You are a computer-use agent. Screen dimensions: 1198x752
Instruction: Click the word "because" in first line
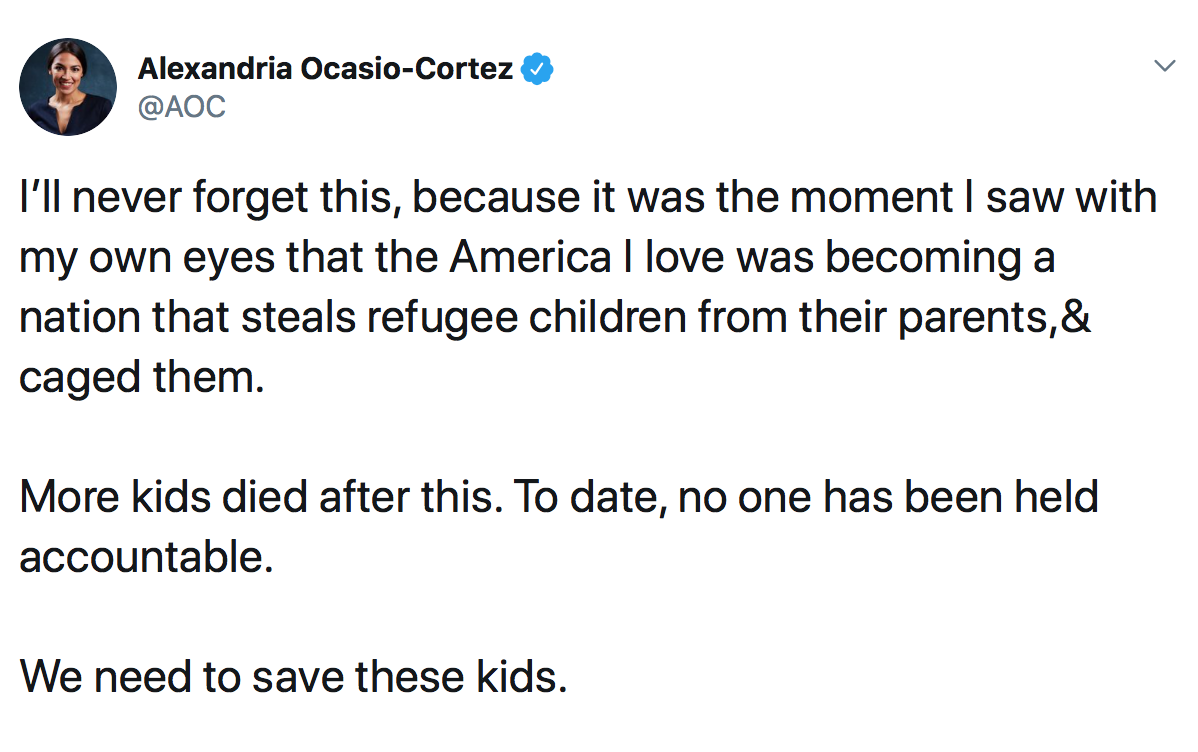(496, 197)
